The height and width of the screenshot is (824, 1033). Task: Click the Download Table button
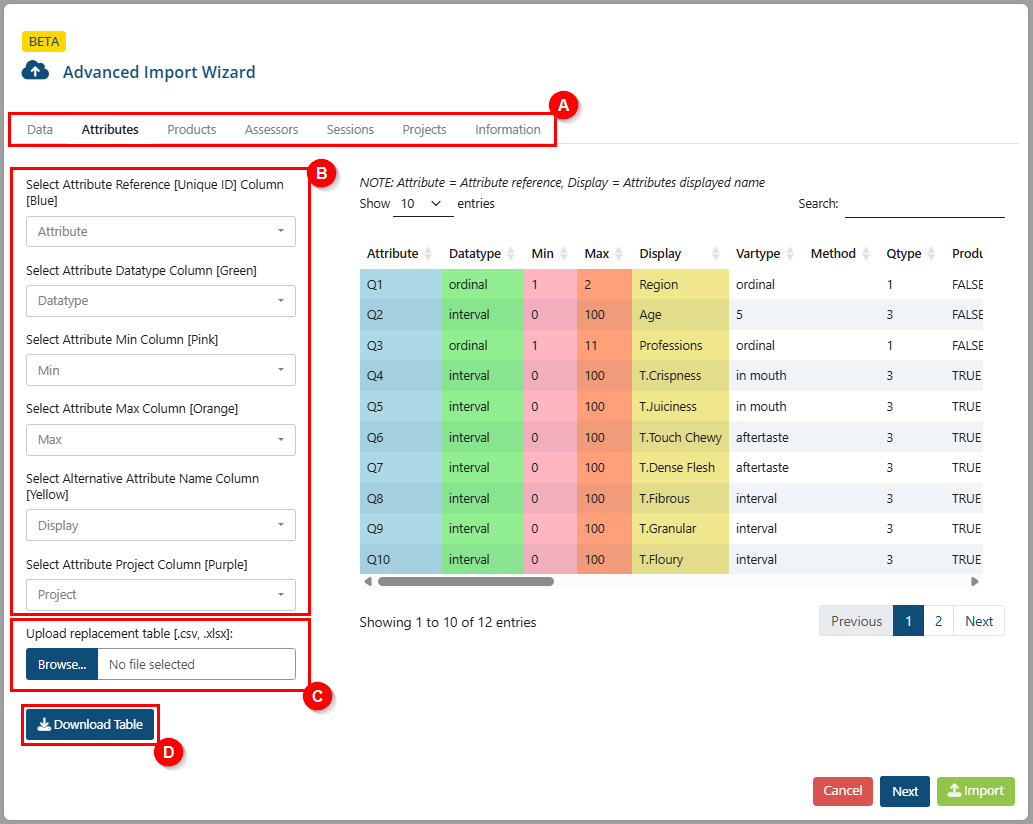(90, 725)
